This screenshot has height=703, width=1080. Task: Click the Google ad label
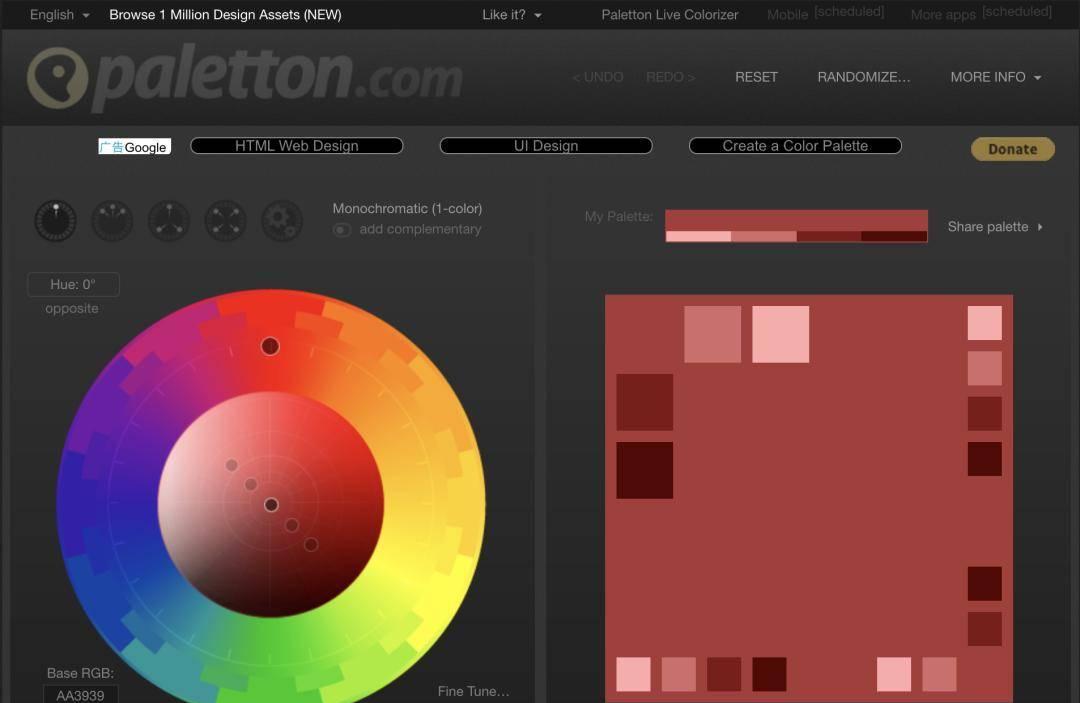click(x=134, y=147)
